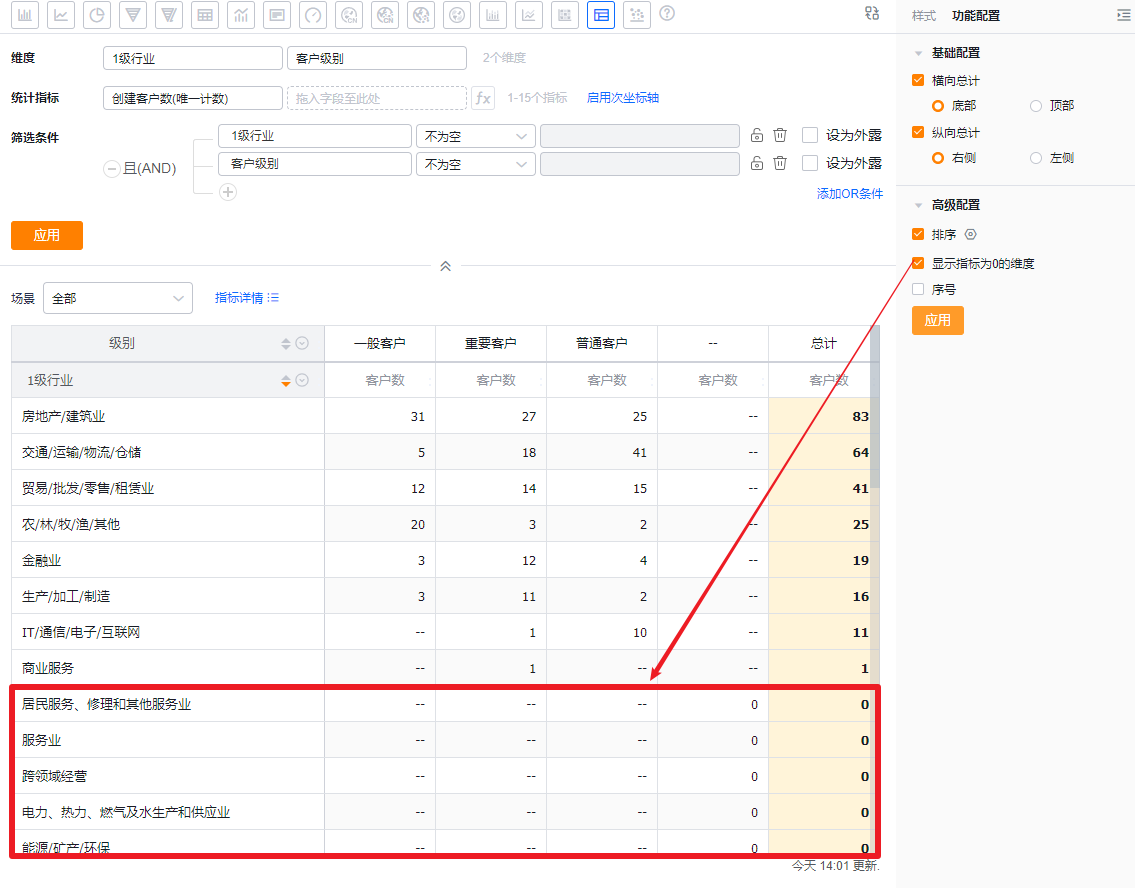Open the 1级行业 header circled dropdown arrow
The height and width of the screenshot is (888, 1135).
click(303, 381)
